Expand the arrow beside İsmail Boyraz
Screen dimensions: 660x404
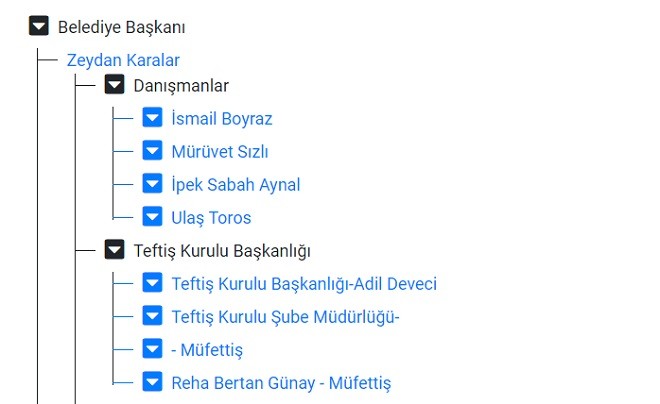pyautogui.click(x=152, y=117)
